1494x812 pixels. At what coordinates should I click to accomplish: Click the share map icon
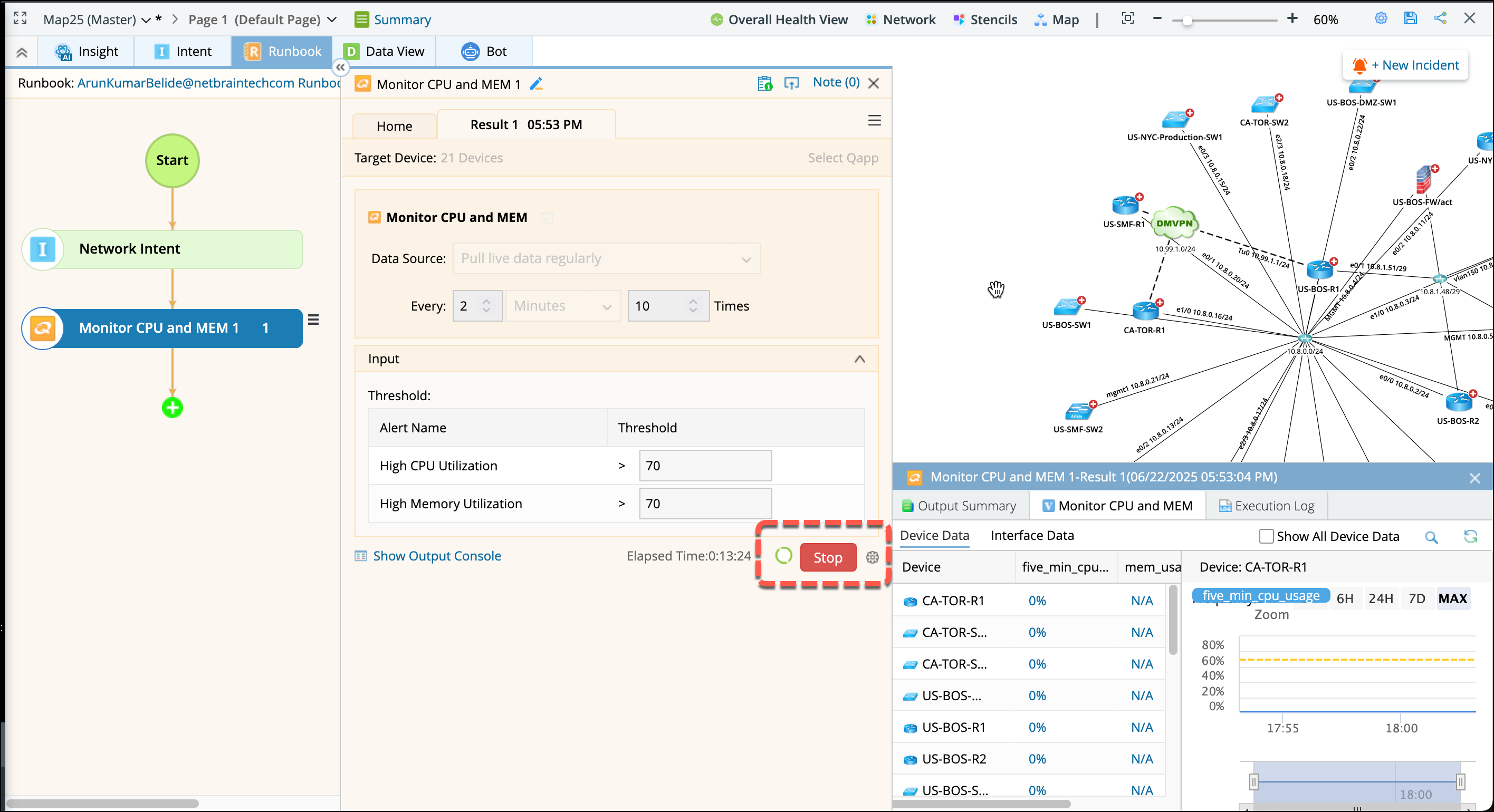1440,18
